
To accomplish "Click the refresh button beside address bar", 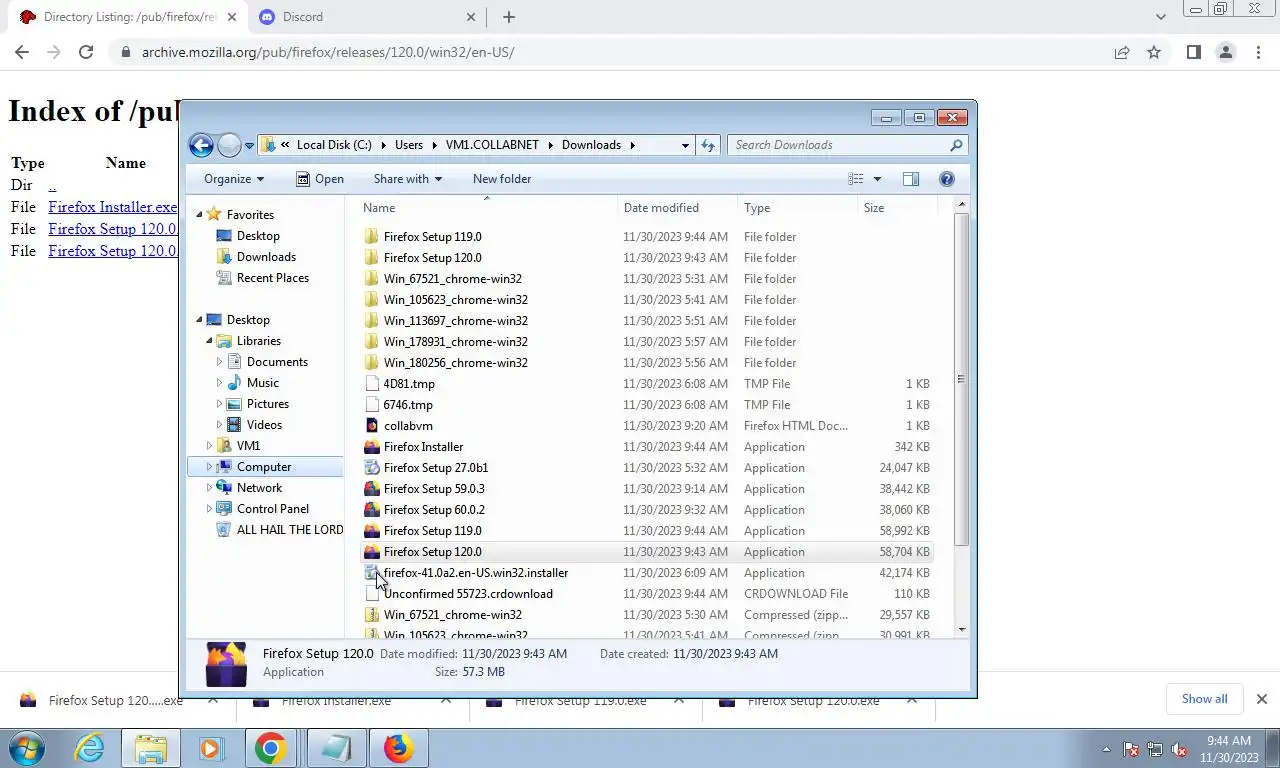I will pos(708,145).
